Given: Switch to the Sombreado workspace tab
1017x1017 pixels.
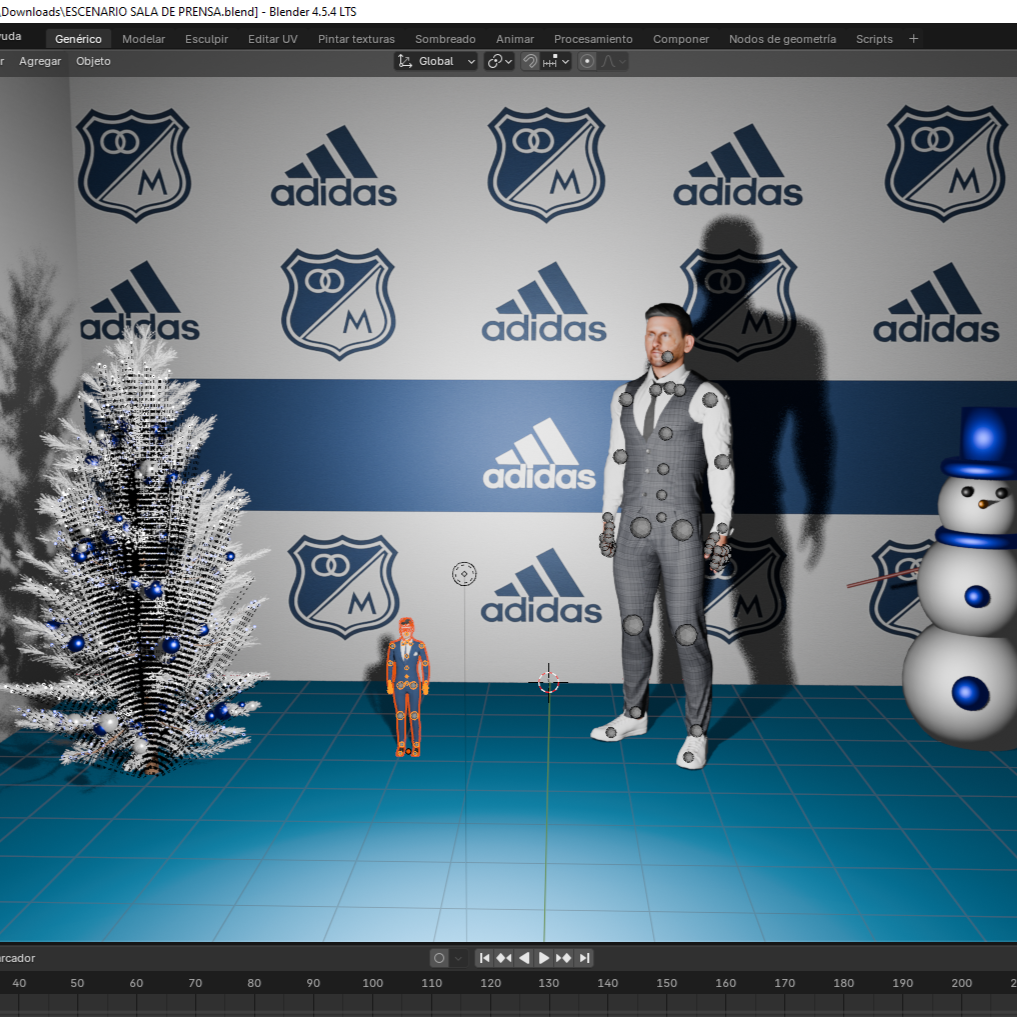Looking at the screenshot, I should [x=445, y=39].
